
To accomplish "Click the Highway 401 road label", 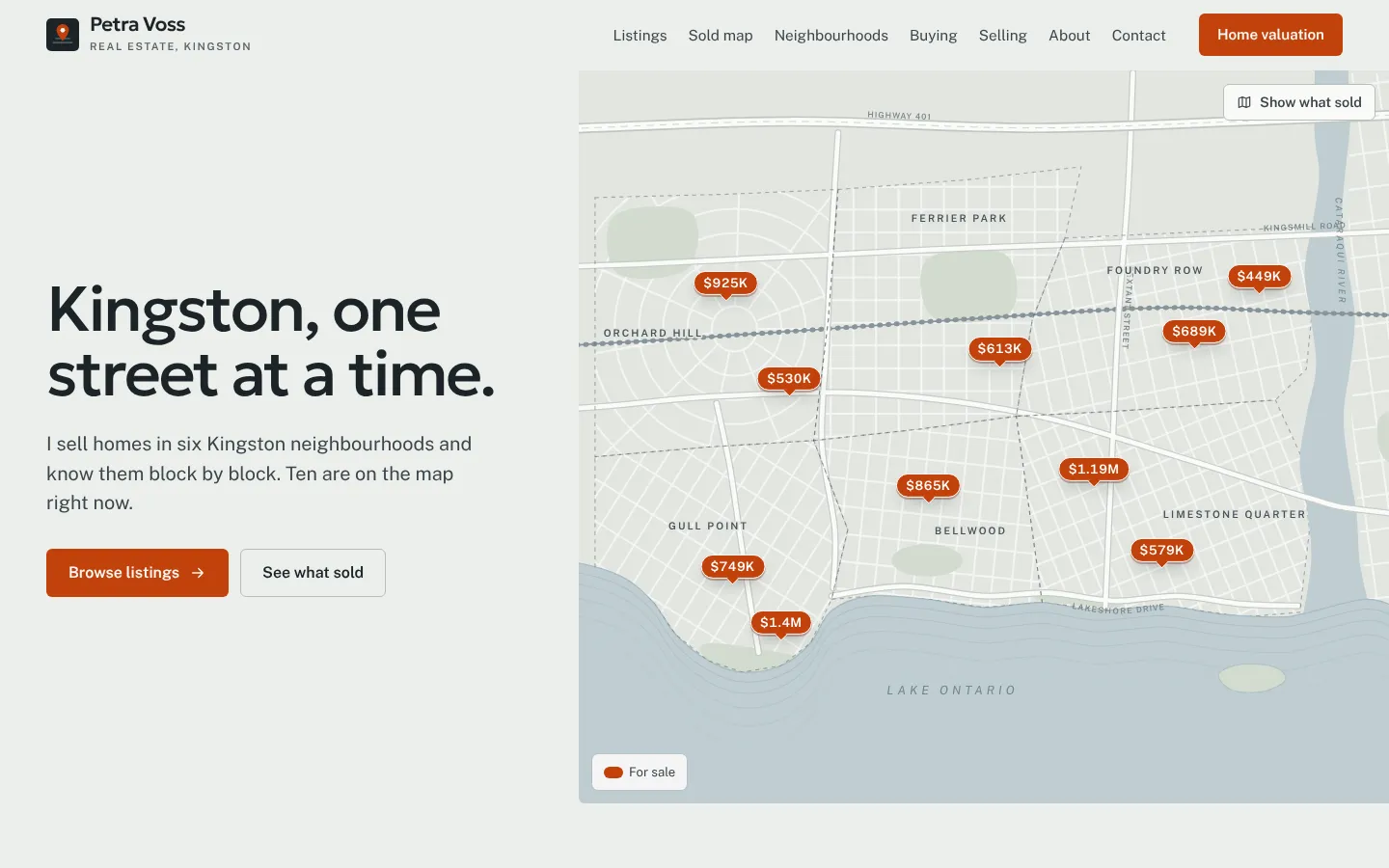I will click(x=899, y=116).
